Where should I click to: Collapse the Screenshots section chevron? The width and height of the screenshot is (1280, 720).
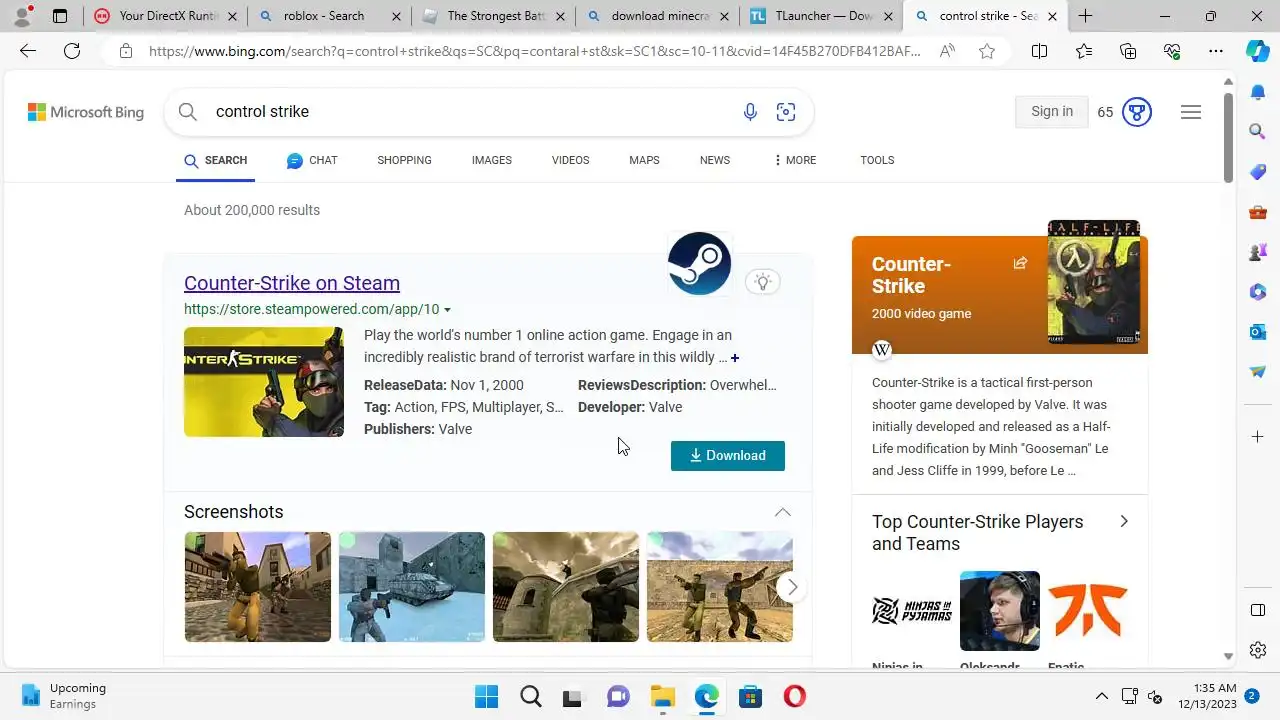point(783,512)
